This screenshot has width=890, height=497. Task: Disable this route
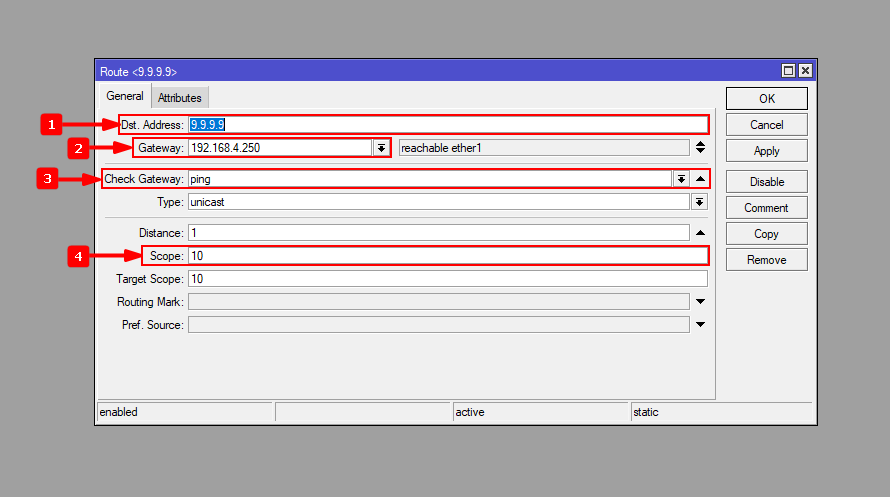click(766, 182)
